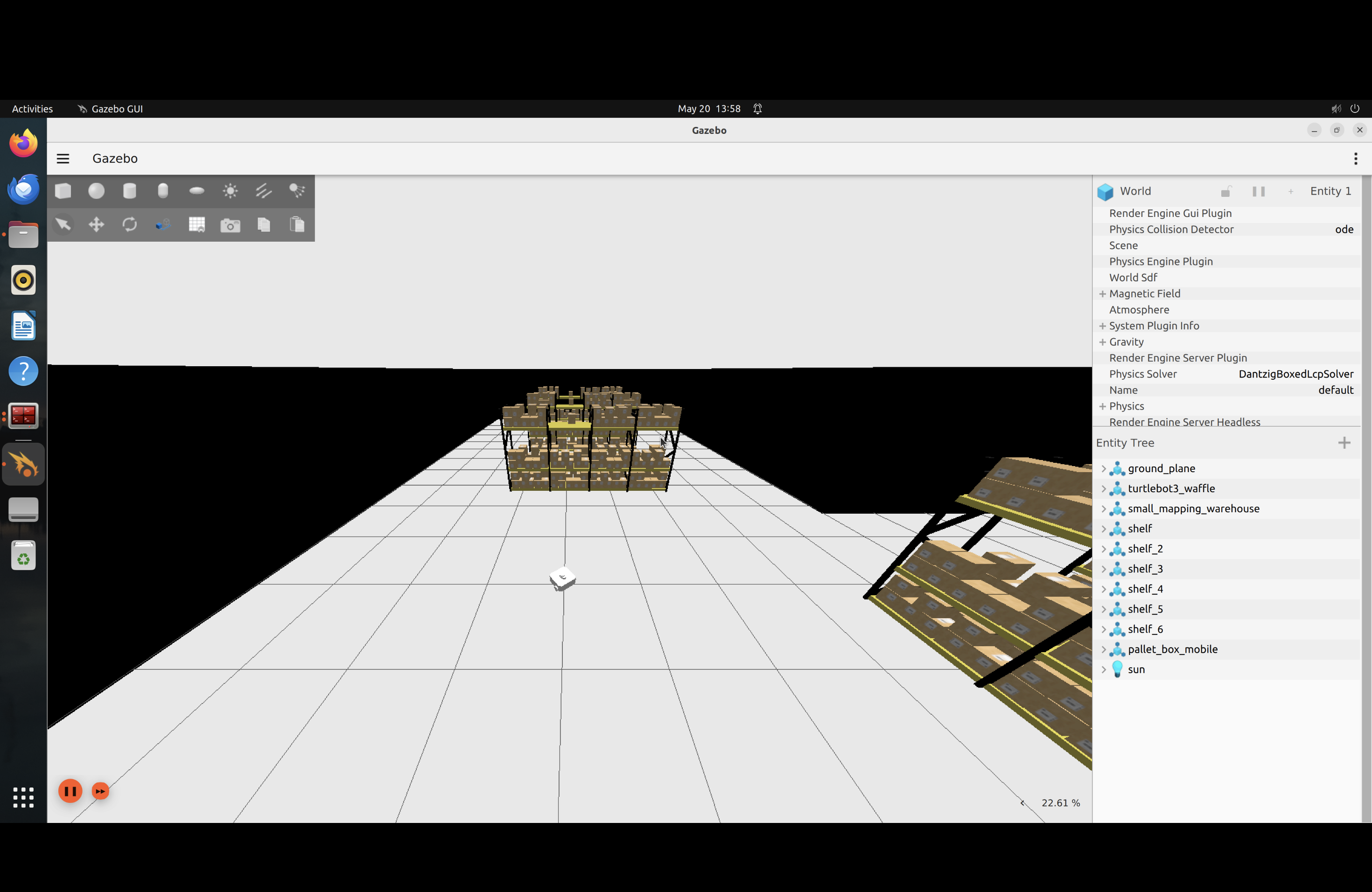Insert a capsule shape
1372x892 pixels.
[163, 191]
